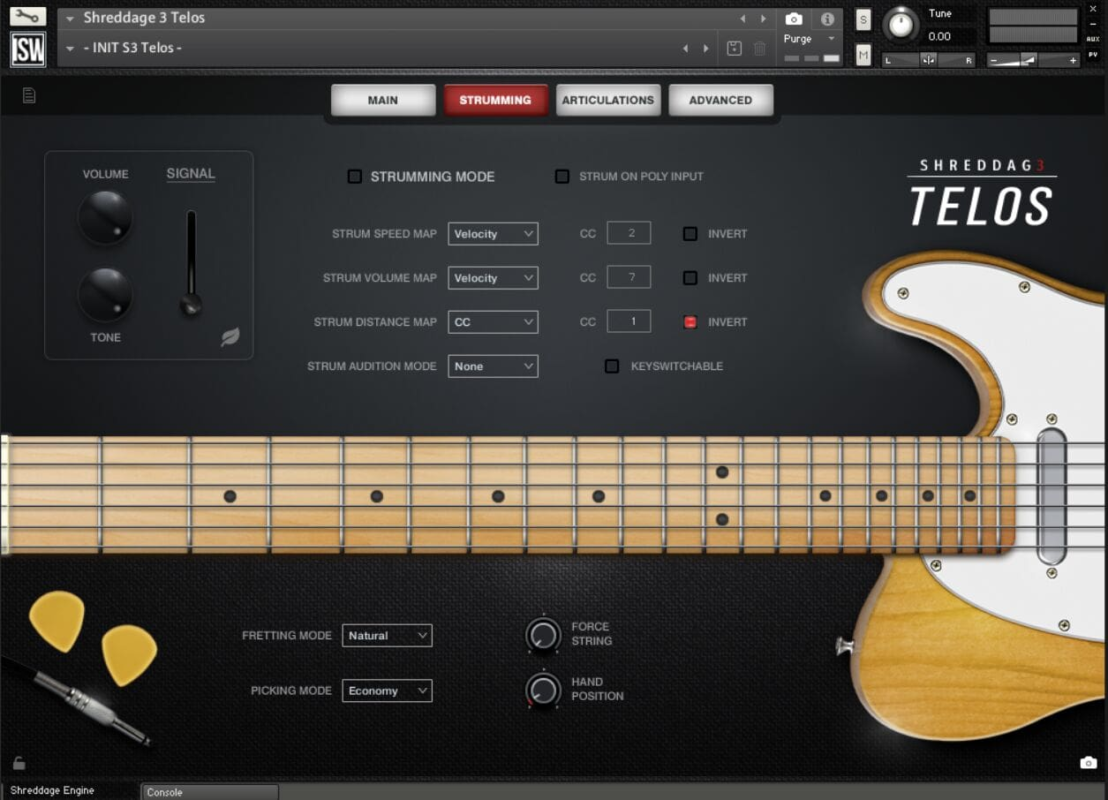The width and height of the screenshot is (1108, 800).
Task: Open the Picking Mode dropdown
Action: pos(387,691)
